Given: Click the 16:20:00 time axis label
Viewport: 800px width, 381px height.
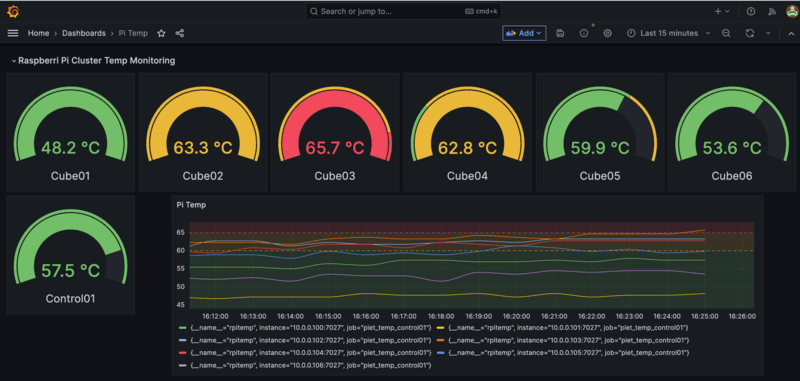Looking at the screenshot, I should coord(517,316).
